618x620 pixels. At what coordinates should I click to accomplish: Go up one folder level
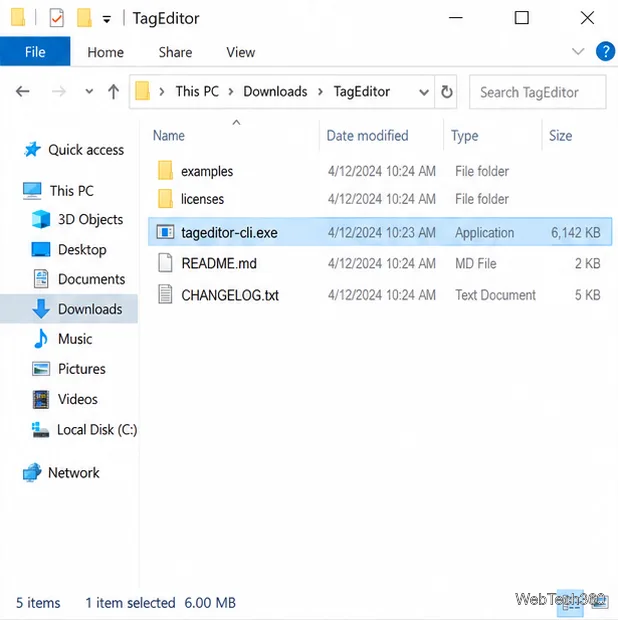[113, 92]
